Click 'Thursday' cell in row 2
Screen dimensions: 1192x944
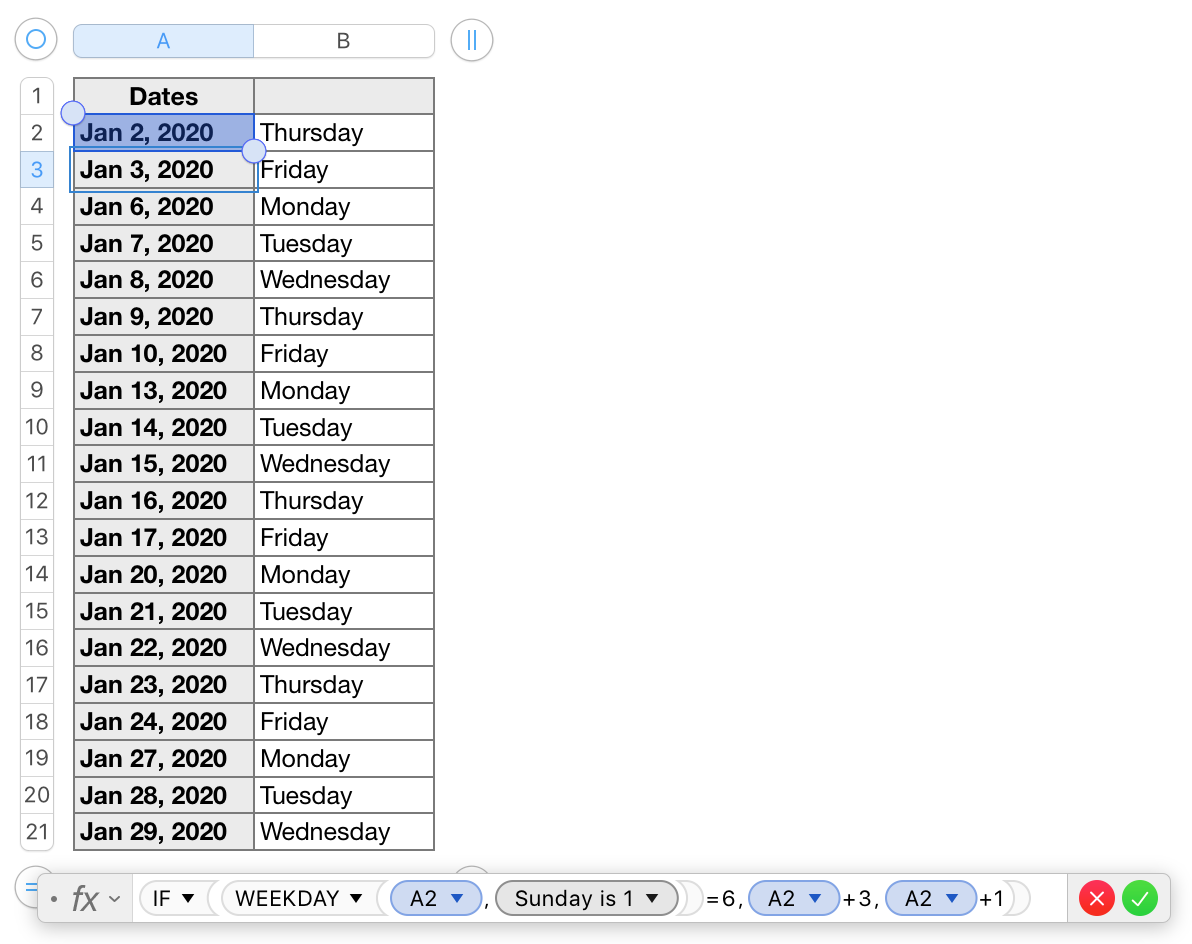click(344, 132)
